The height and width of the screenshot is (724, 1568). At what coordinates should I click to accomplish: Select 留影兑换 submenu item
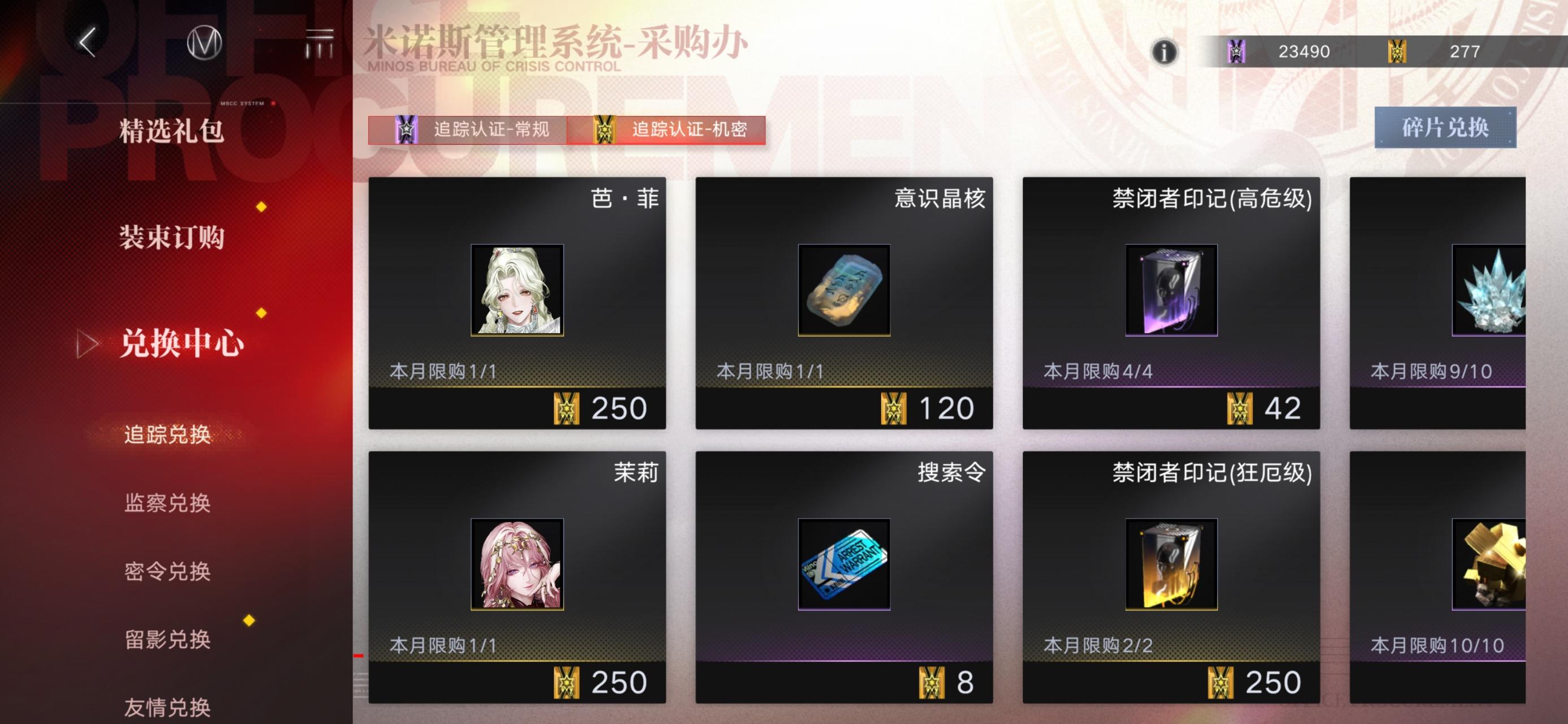[x=167, y=639]
